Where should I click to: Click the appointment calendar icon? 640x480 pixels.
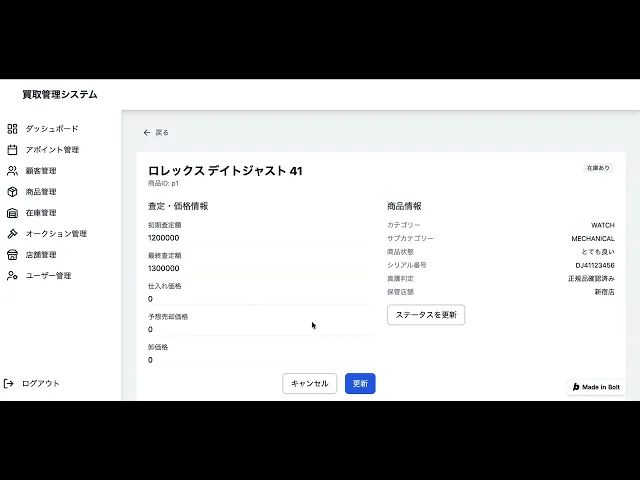[12, 150]
